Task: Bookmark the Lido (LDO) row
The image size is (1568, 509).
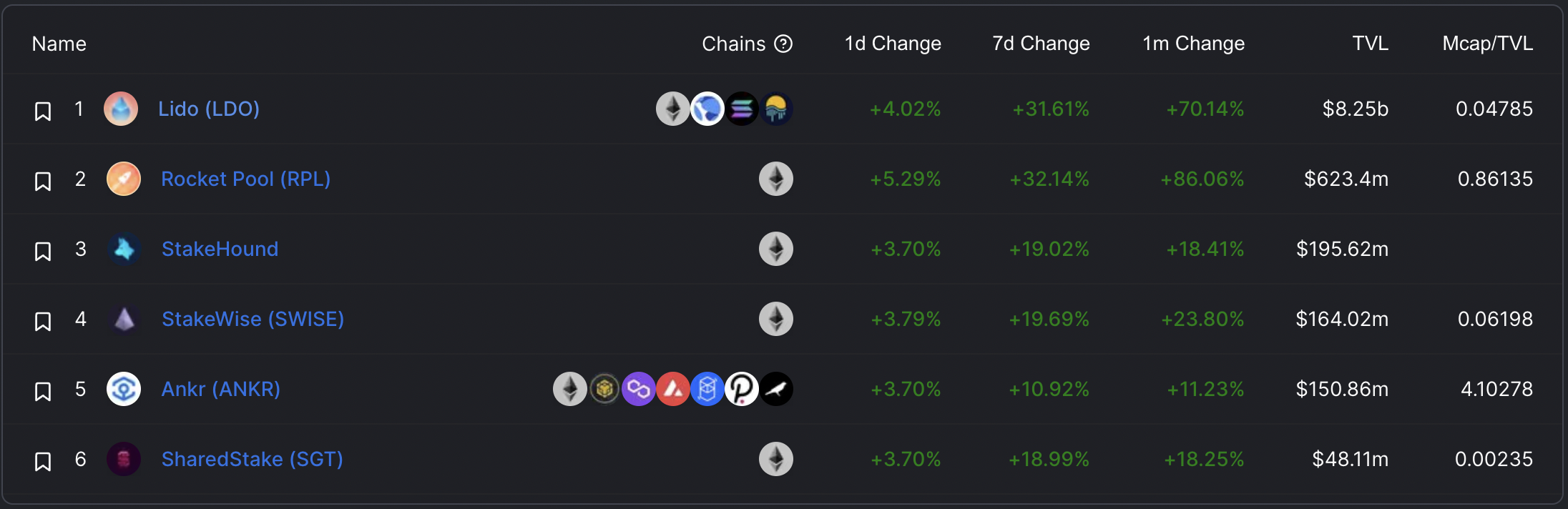Action: point(43,112)
